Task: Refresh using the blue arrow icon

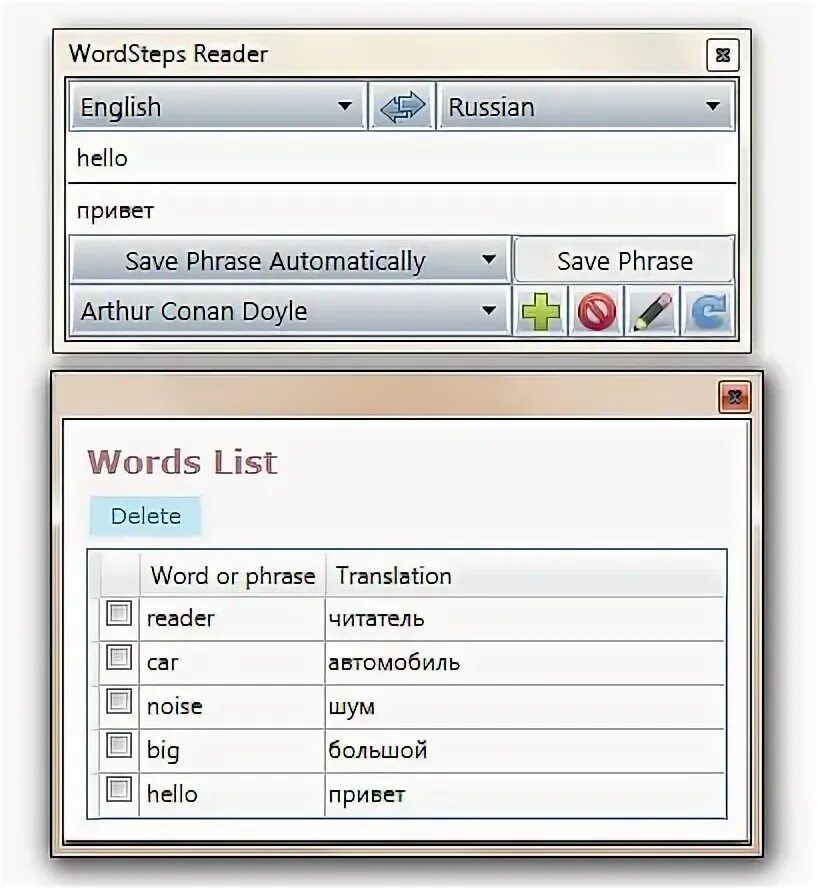Action: tap(708, 311)
